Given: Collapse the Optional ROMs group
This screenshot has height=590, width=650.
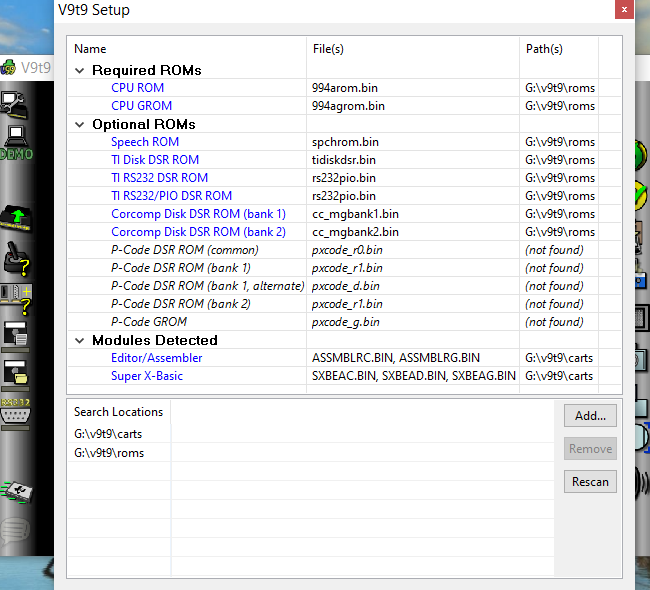Looking at the screenshot, I should (x=80, y=124).
